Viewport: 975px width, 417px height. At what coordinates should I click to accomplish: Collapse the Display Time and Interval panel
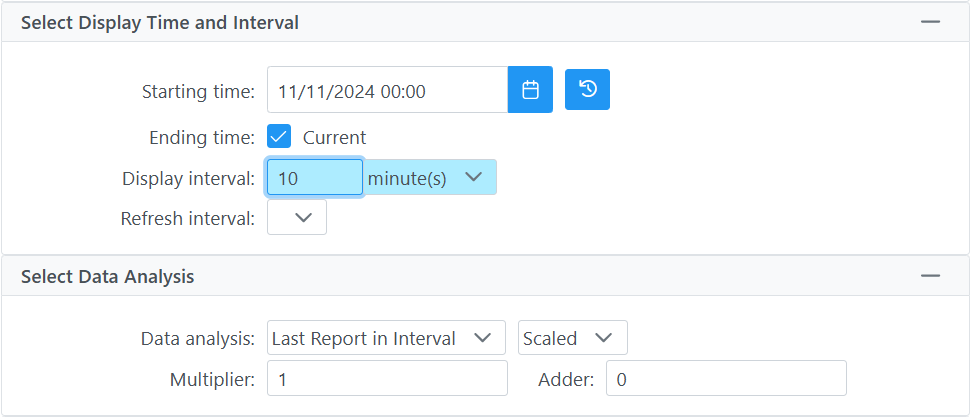pyautogui.click(x=930, y=22)
